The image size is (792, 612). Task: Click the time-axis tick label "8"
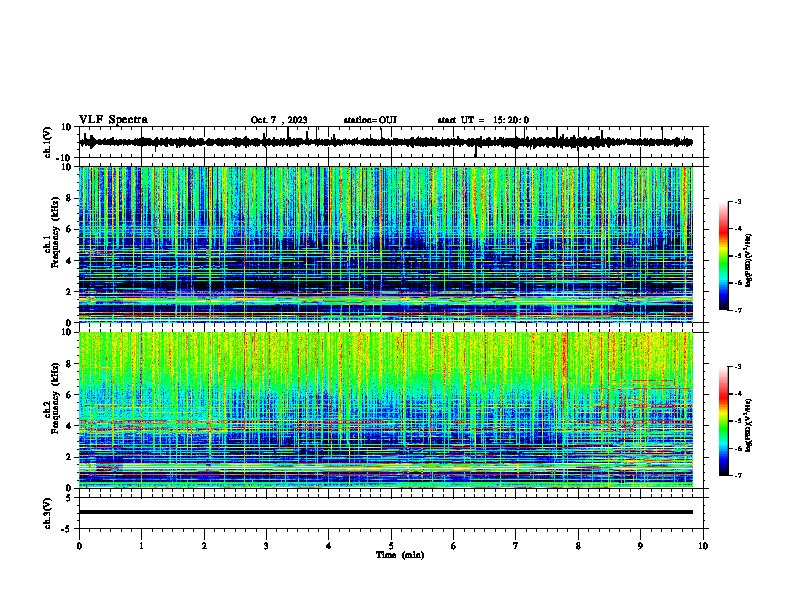click(x=578, y=546)
